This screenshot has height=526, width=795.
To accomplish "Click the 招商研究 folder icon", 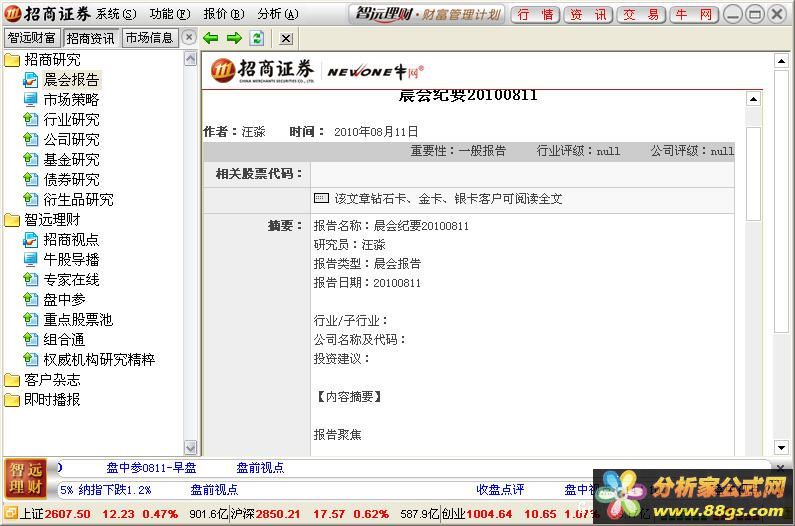I will 12,60.
